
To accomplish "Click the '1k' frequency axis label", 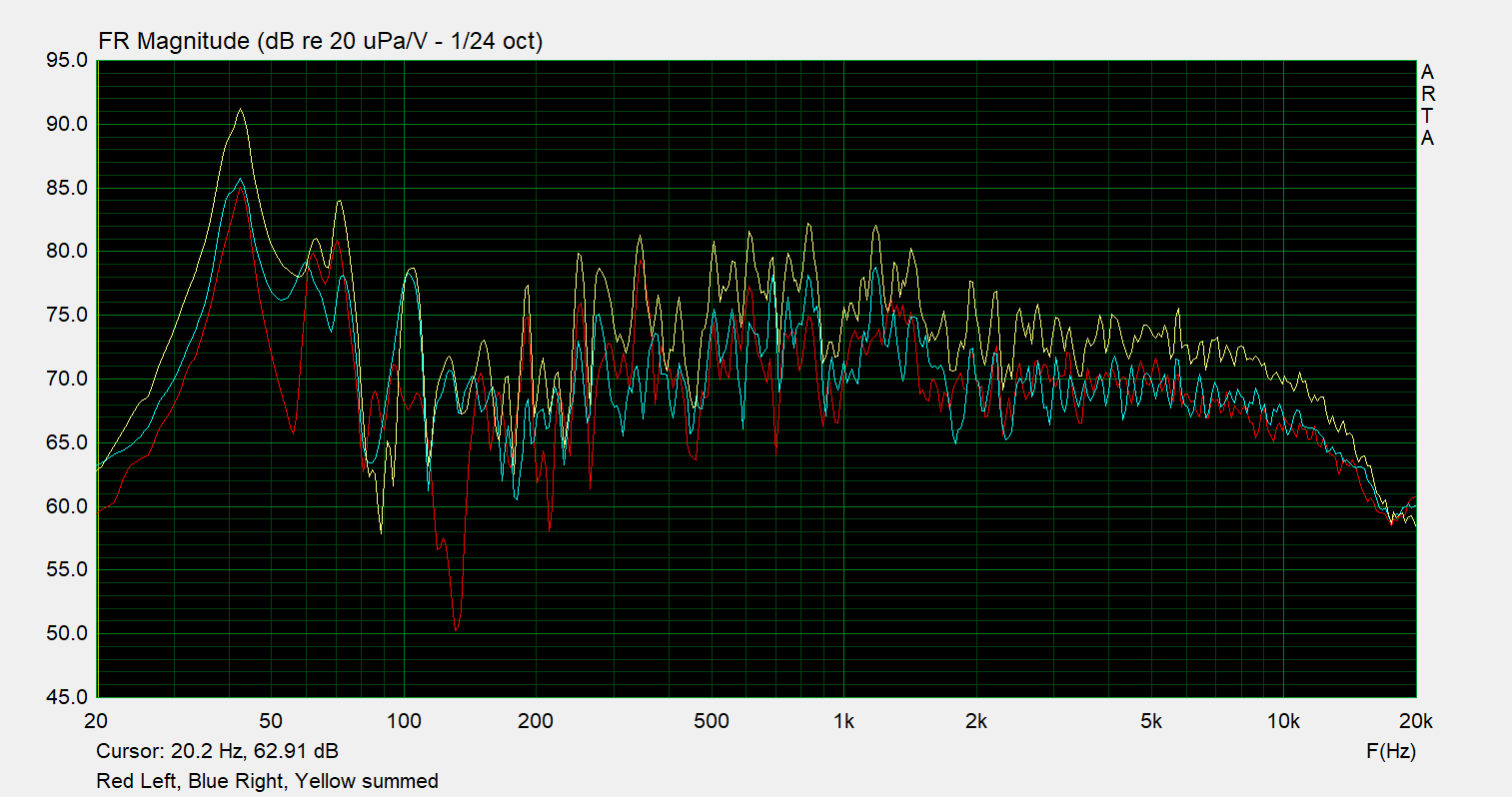I will 844,721.
